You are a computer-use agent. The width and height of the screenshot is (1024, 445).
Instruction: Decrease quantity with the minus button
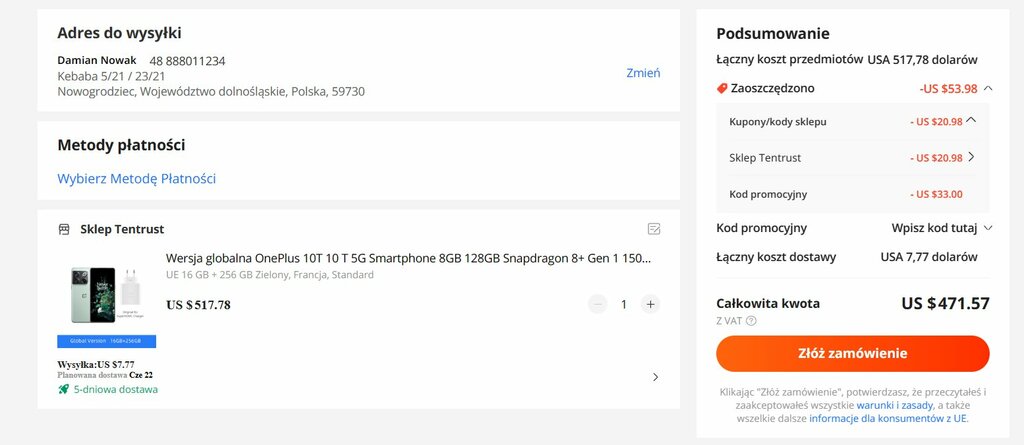[x=597, y=304]
